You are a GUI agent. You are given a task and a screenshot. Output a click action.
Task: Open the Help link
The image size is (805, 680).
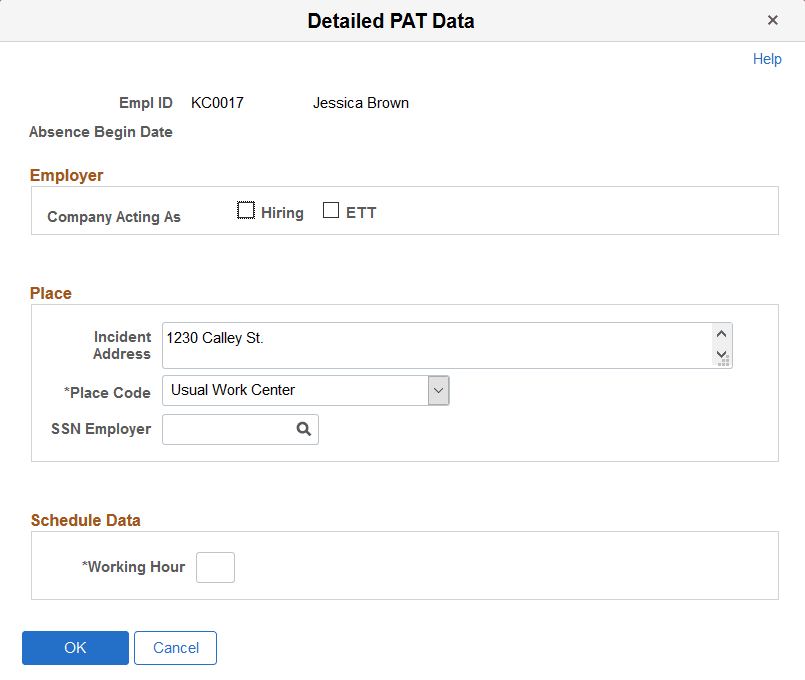point(767,59)
